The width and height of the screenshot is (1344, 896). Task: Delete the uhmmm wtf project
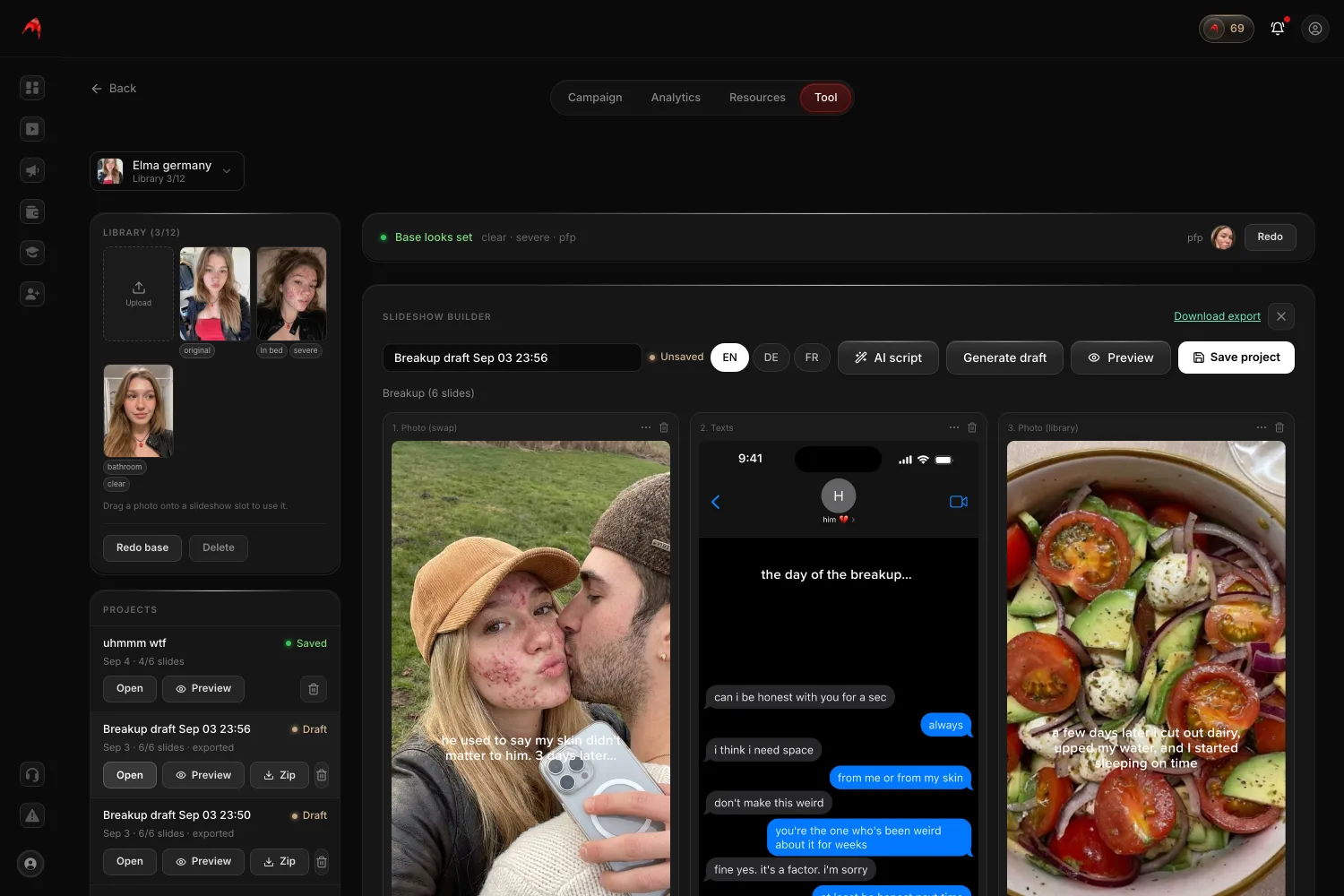click(314, 689)
